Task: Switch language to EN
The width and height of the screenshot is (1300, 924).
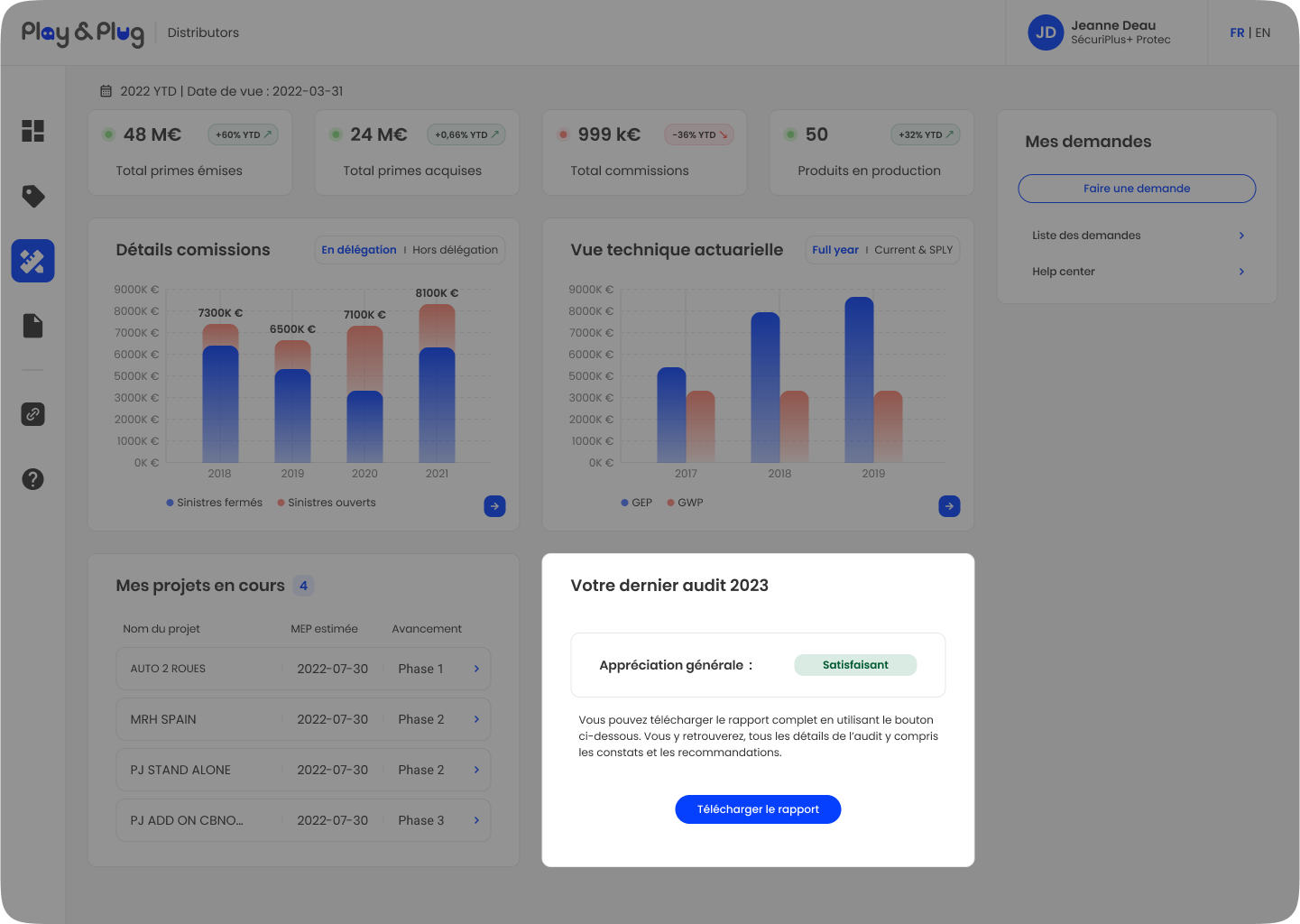Action: [1262, 32]
